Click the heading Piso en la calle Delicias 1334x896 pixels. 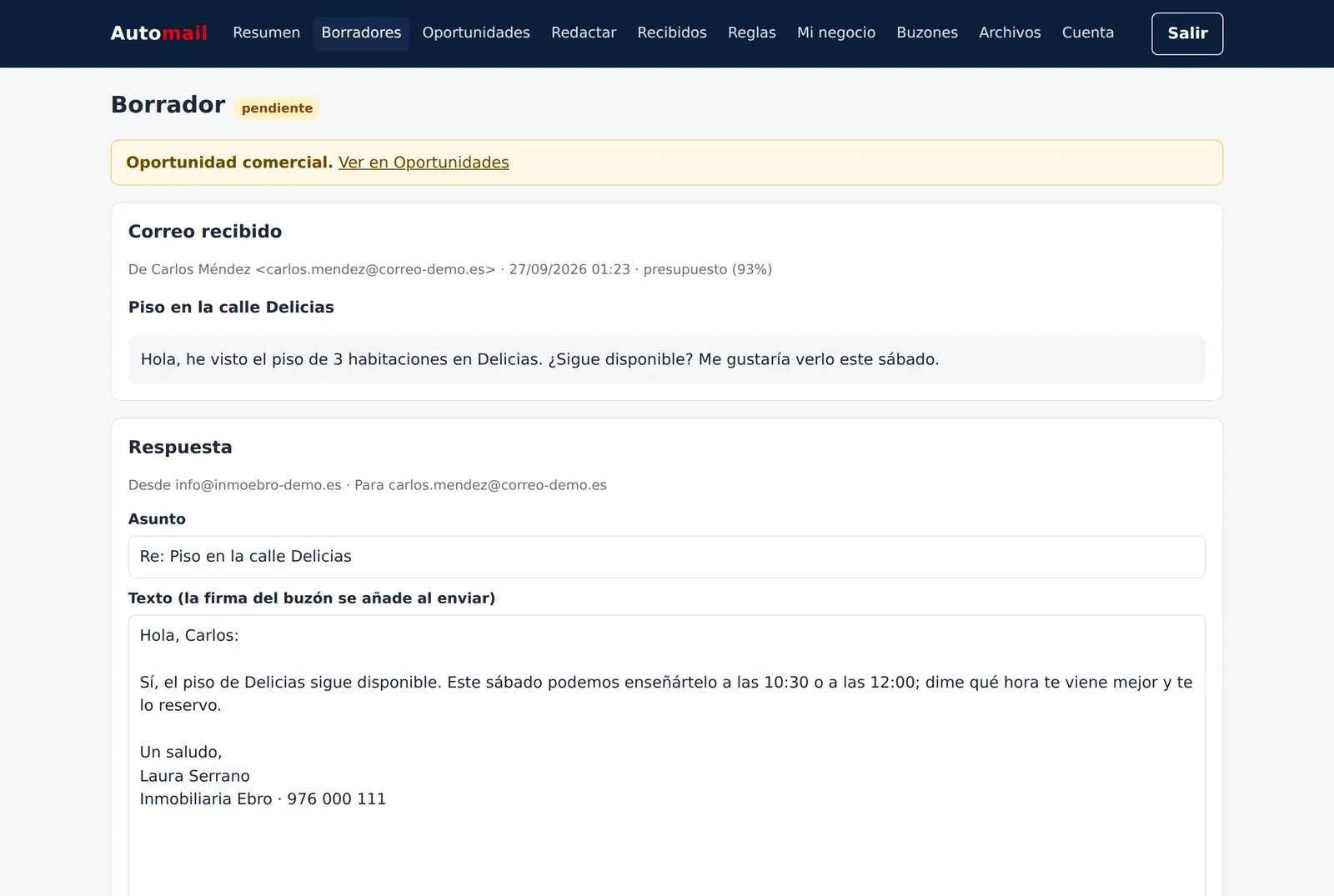[231, 308]
